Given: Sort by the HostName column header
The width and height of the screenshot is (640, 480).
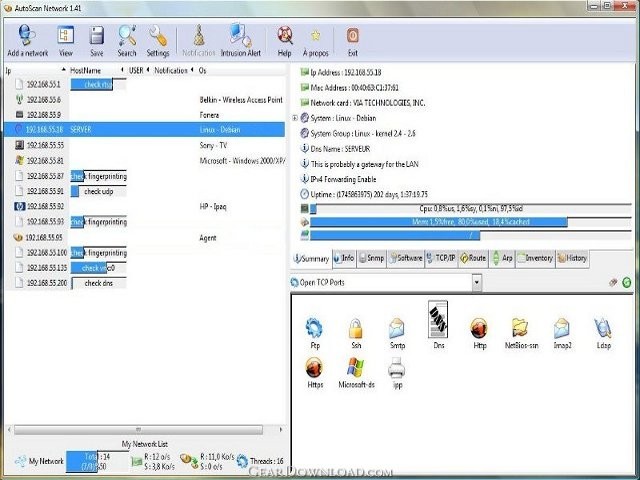Looking at the screenshot, I should (x=96, y=71).
